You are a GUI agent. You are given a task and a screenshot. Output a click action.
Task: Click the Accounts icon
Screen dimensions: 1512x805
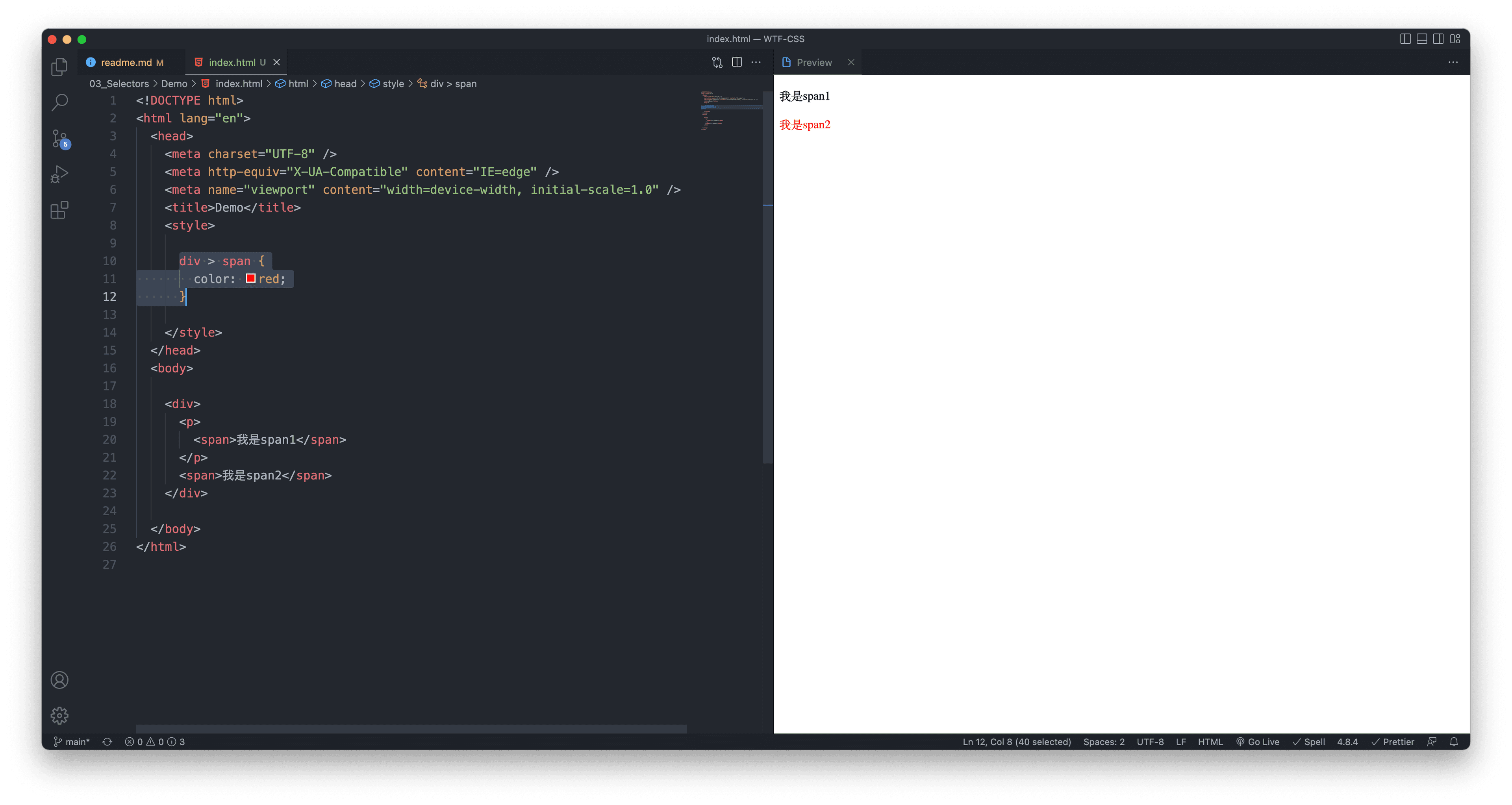pos(59,680)
